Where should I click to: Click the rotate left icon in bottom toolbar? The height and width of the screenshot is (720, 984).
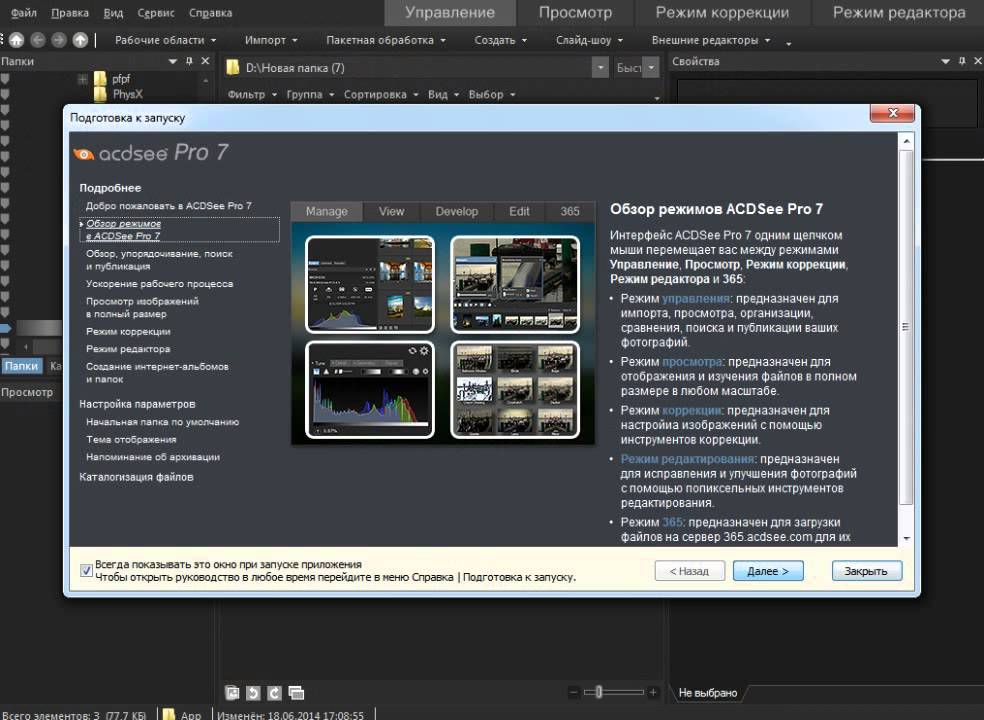[253, 692]
